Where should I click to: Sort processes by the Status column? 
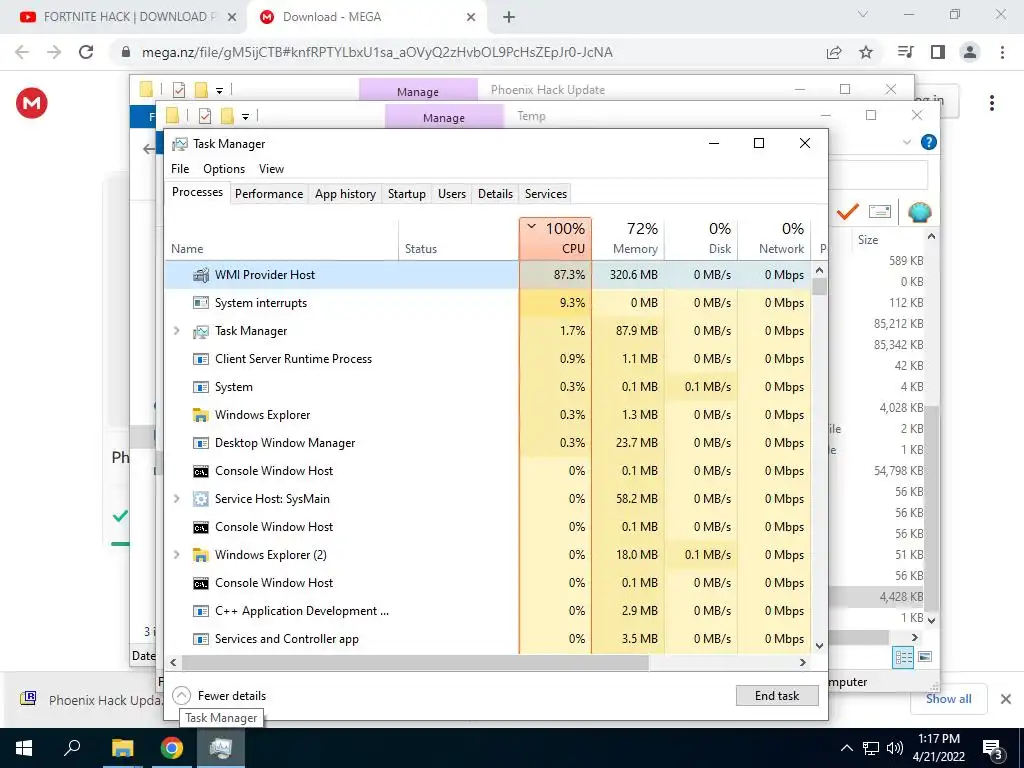[458, 239]
